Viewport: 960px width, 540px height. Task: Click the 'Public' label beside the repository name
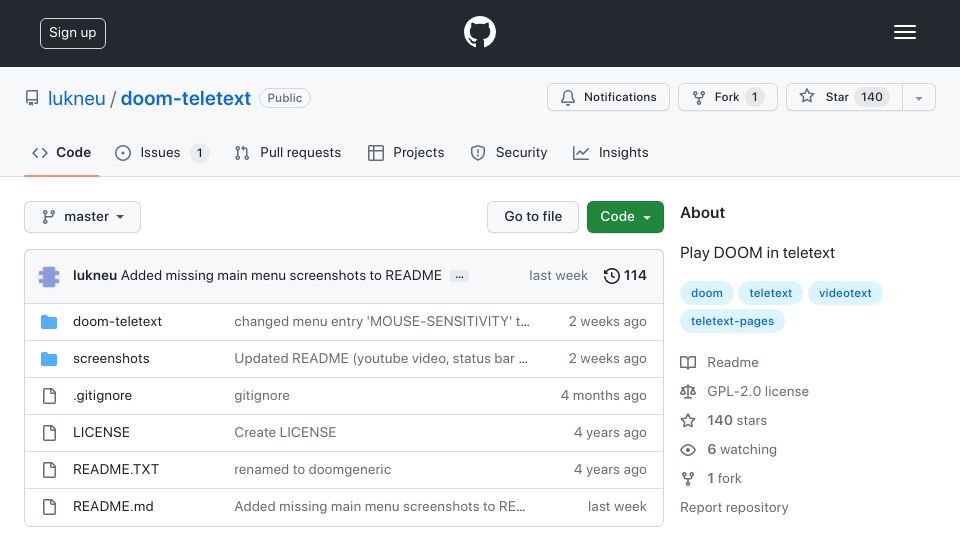[x=285, y=98]
